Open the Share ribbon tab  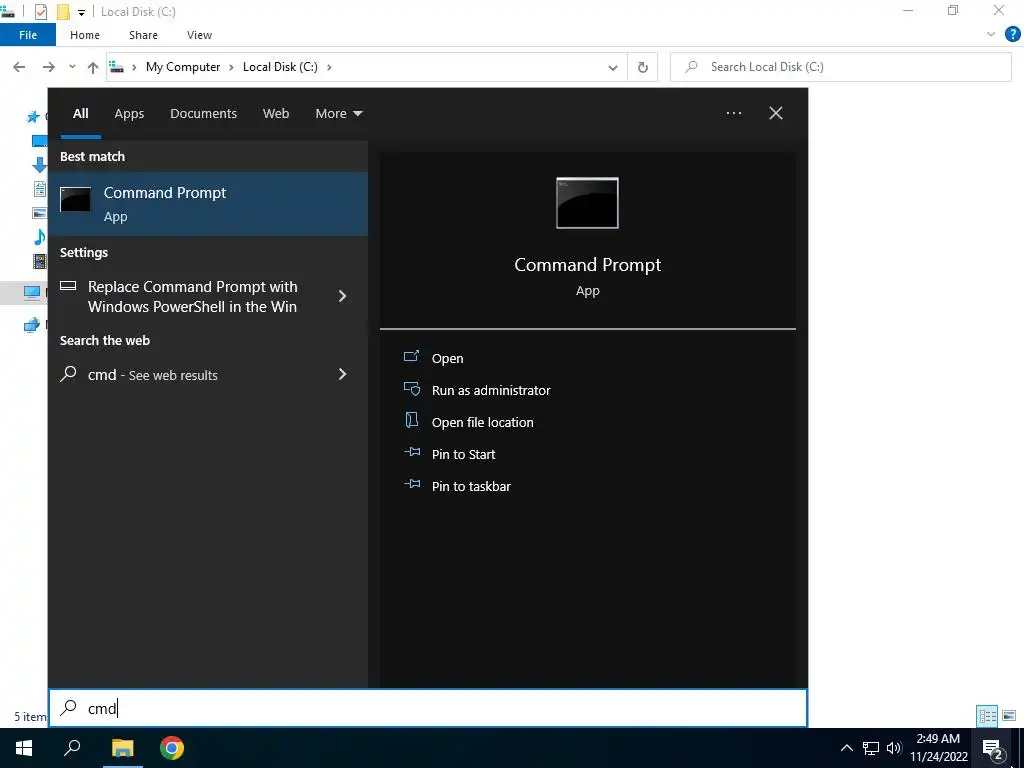[x=143, y=35]
